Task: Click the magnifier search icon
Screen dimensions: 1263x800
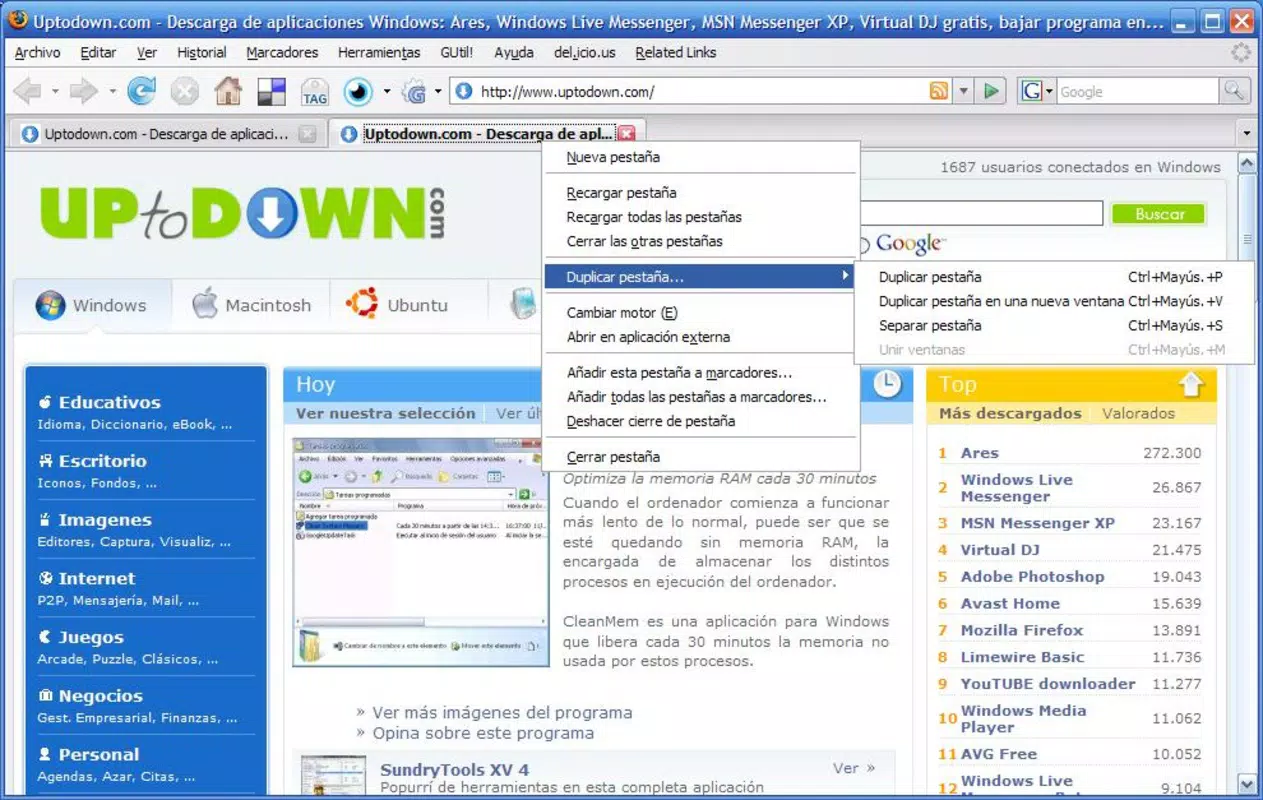Action: point(1235,92)
